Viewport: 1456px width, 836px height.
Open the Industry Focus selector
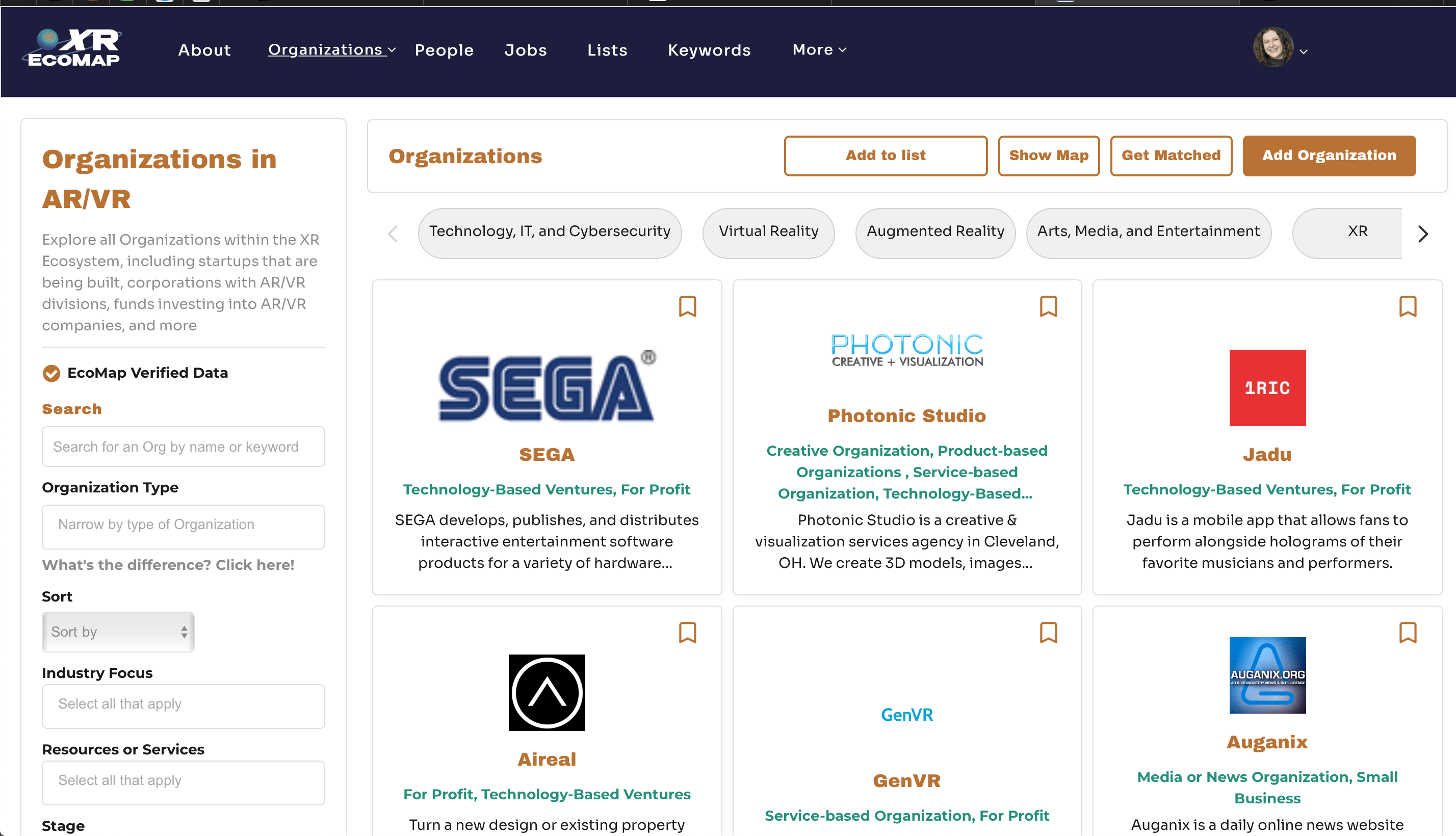tap(183, 706)
